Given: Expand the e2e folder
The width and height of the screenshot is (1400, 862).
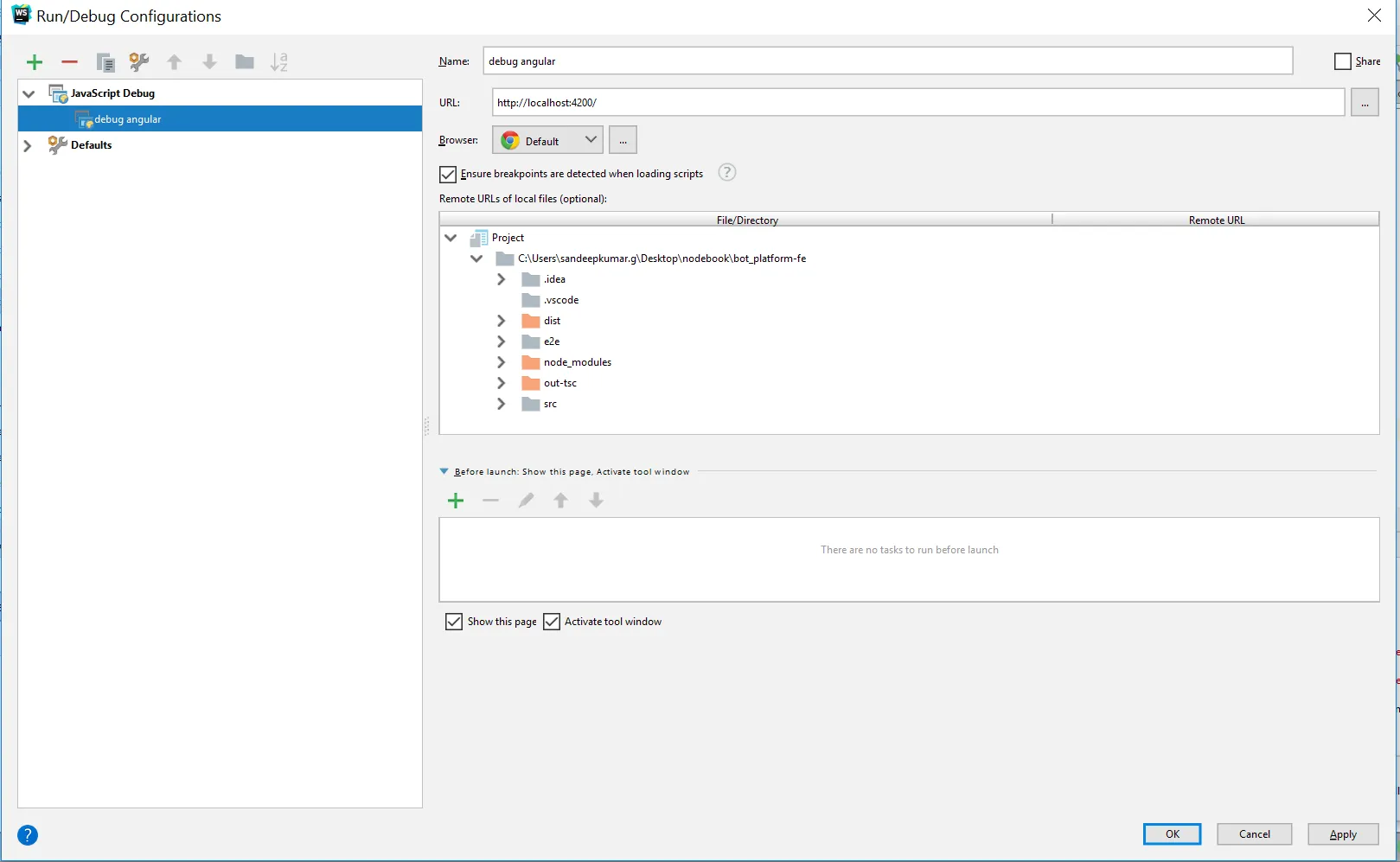Looking at the screenshot, I should (502, 342).
